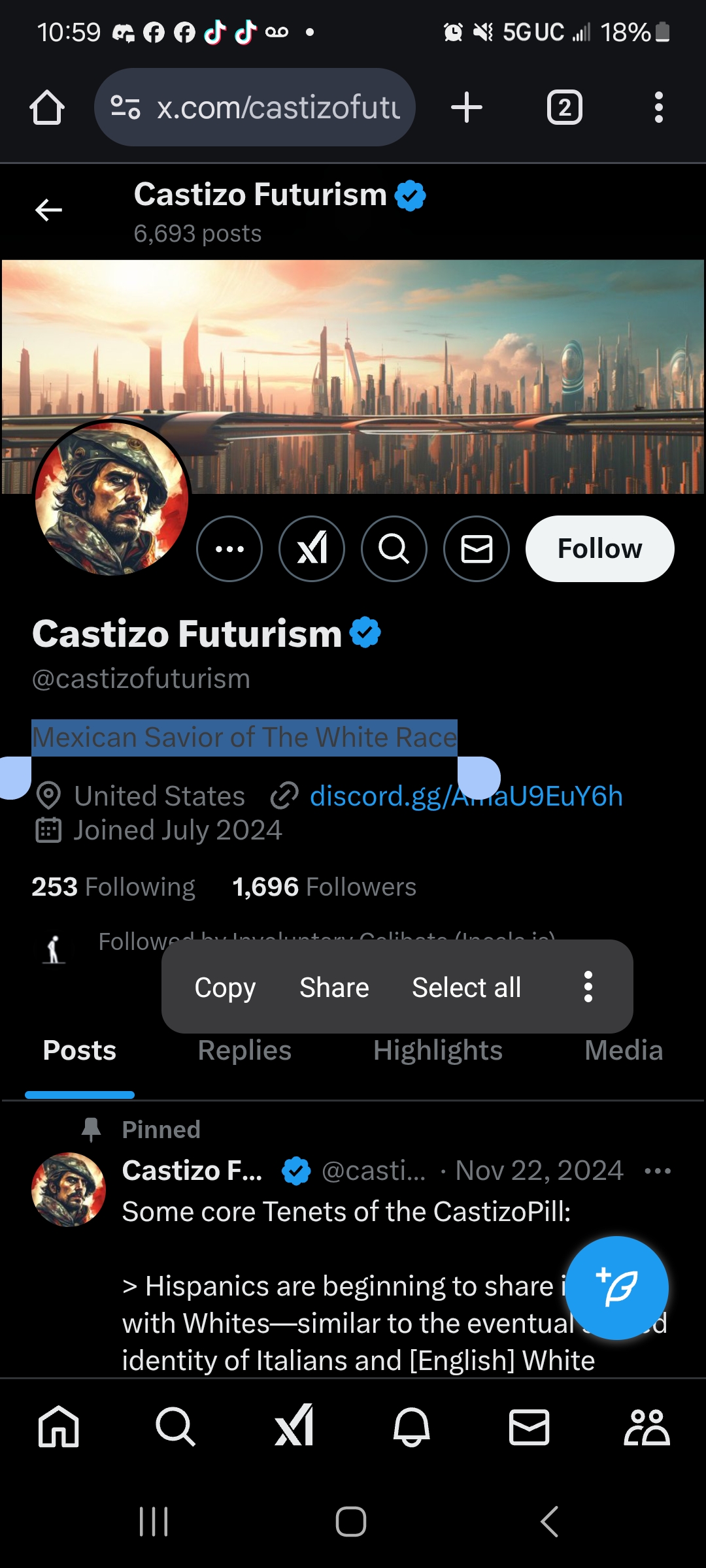Compose a new post
The height and width of the screenshot is (1568, 706).
[x=616, y=1288]
